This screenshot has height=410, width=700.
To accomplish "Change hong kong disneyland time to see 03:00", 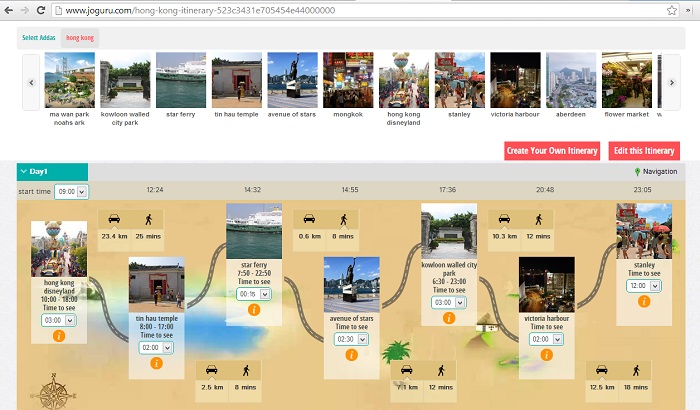I will point(58,320).
